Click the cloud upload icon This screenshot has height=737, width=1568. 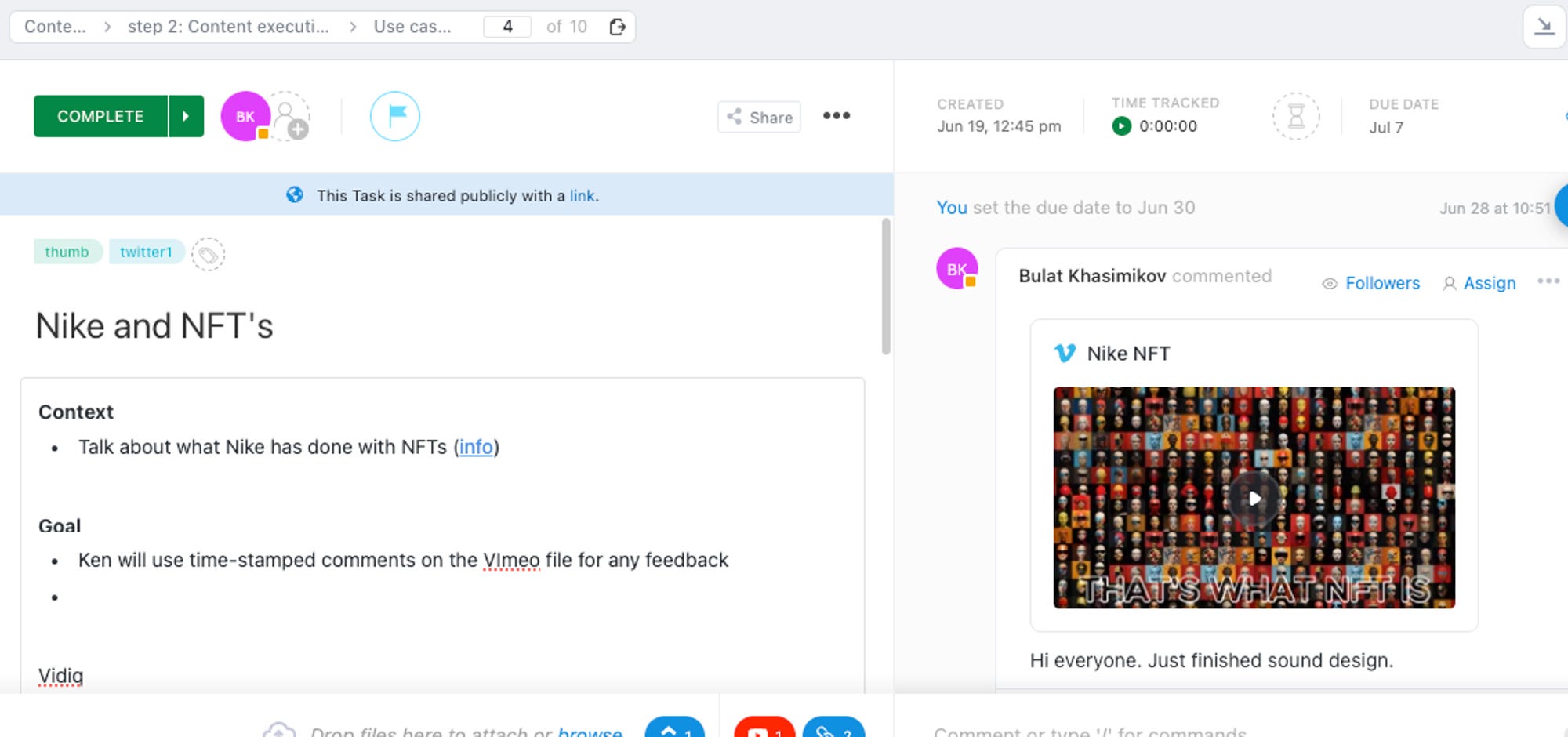coord(279,731)
